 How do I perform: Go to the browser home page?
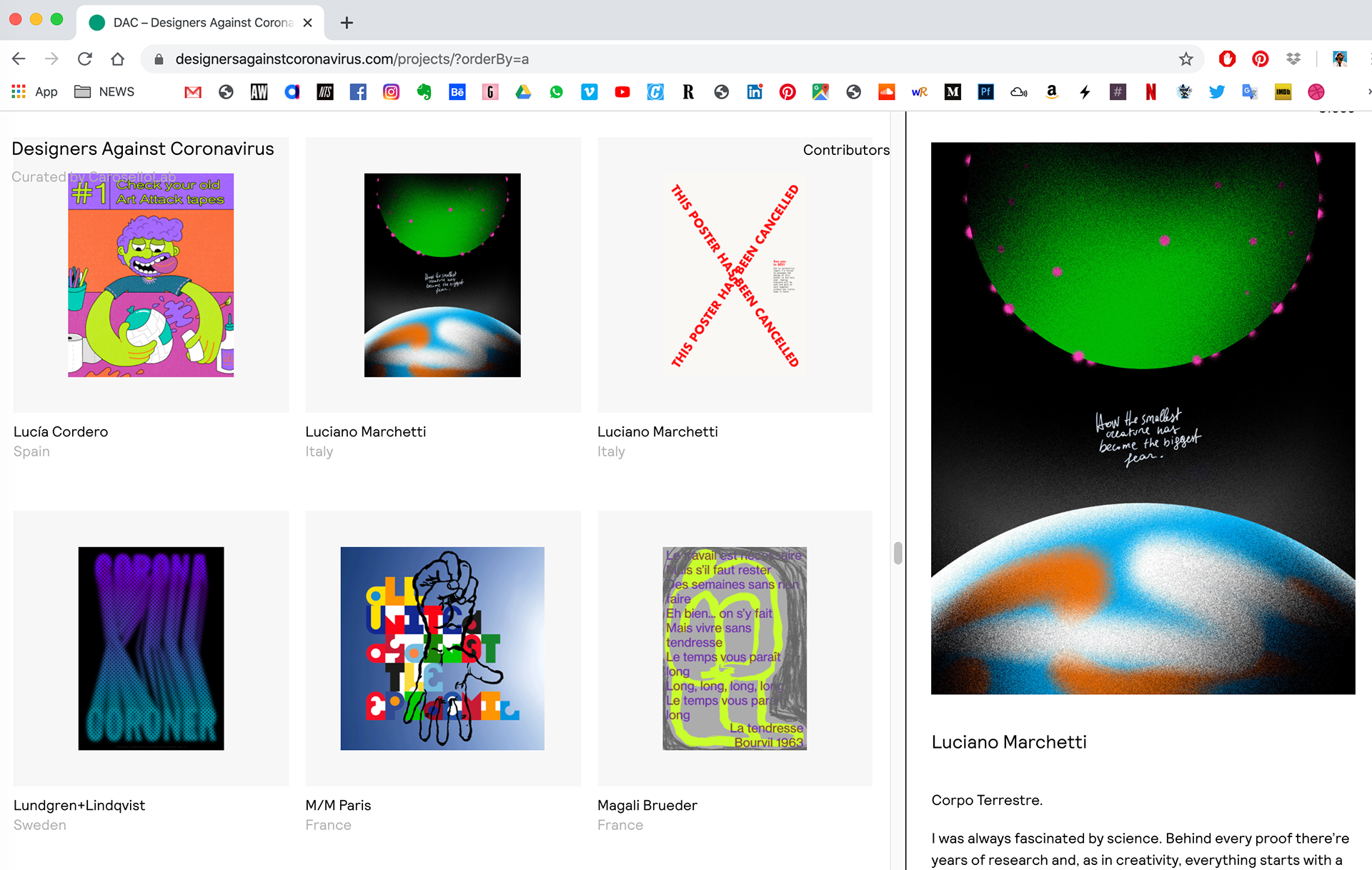pyautogui.click(x=118, y=59)
